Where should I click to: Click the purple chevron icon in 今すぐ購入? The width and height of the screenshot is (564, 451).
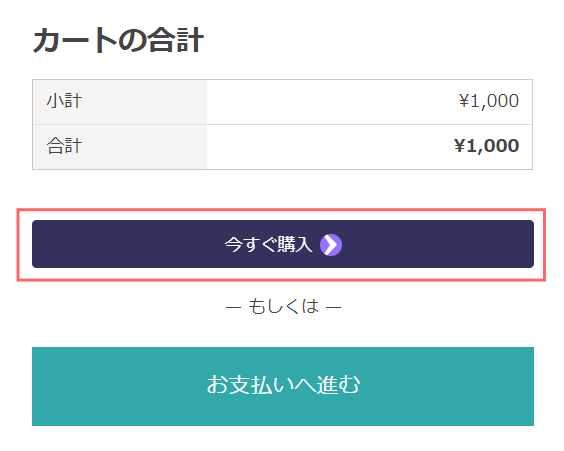pyautogui.click(x=331, y=245)
